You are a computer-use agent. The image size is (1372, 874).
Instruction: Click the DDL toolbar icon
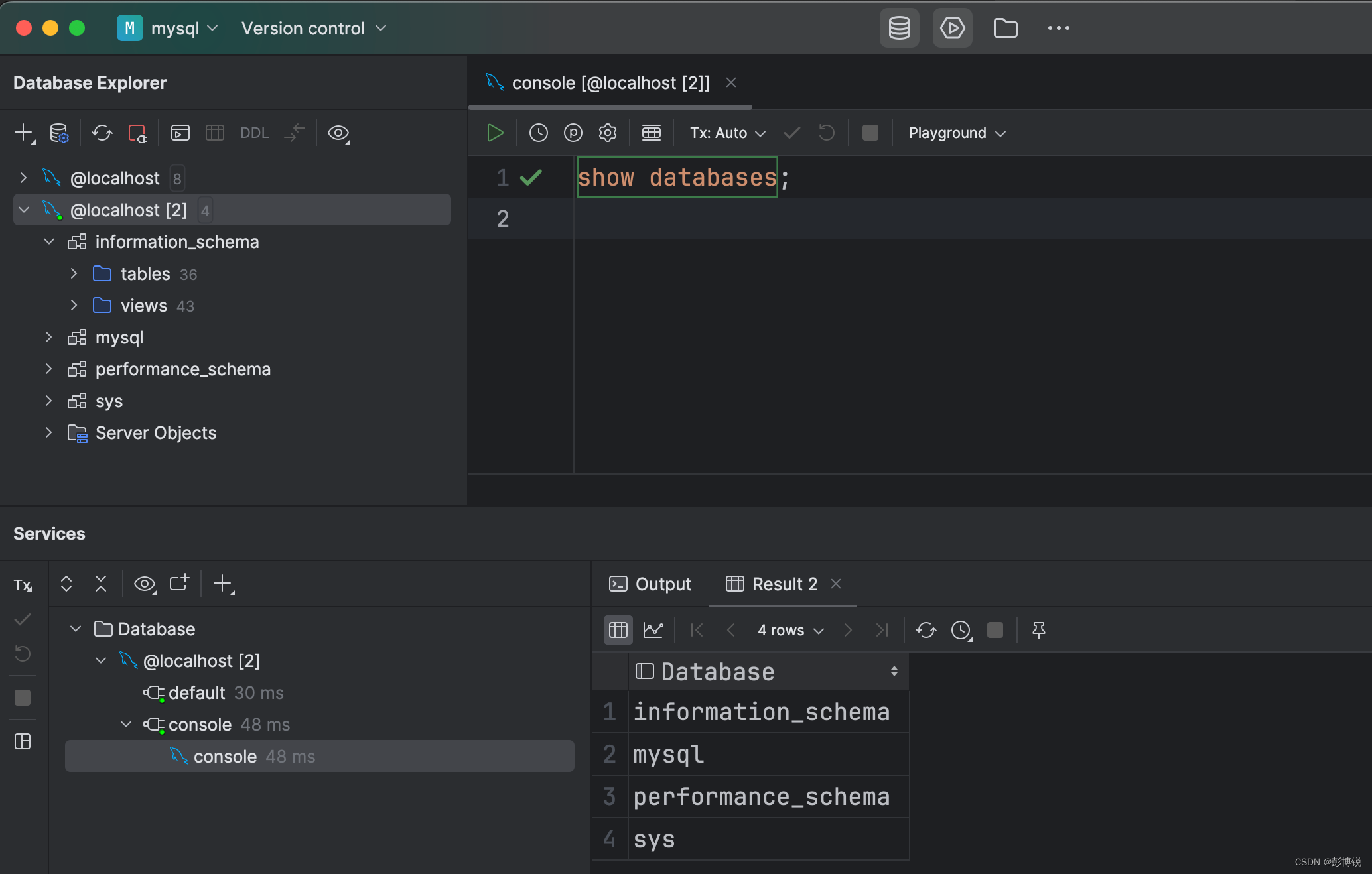pyautogui.click(x=253, y=132)
